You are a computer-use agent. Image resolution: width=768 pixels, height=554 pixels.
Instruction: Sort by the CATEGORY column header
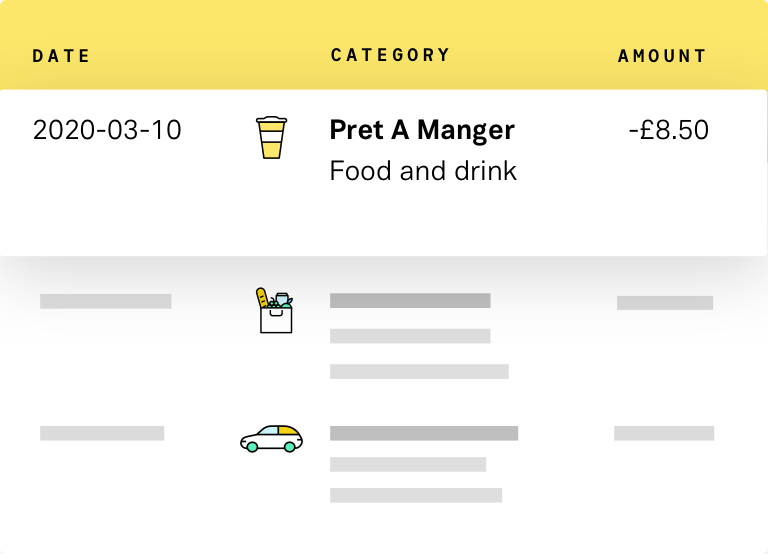pos(390,55)
